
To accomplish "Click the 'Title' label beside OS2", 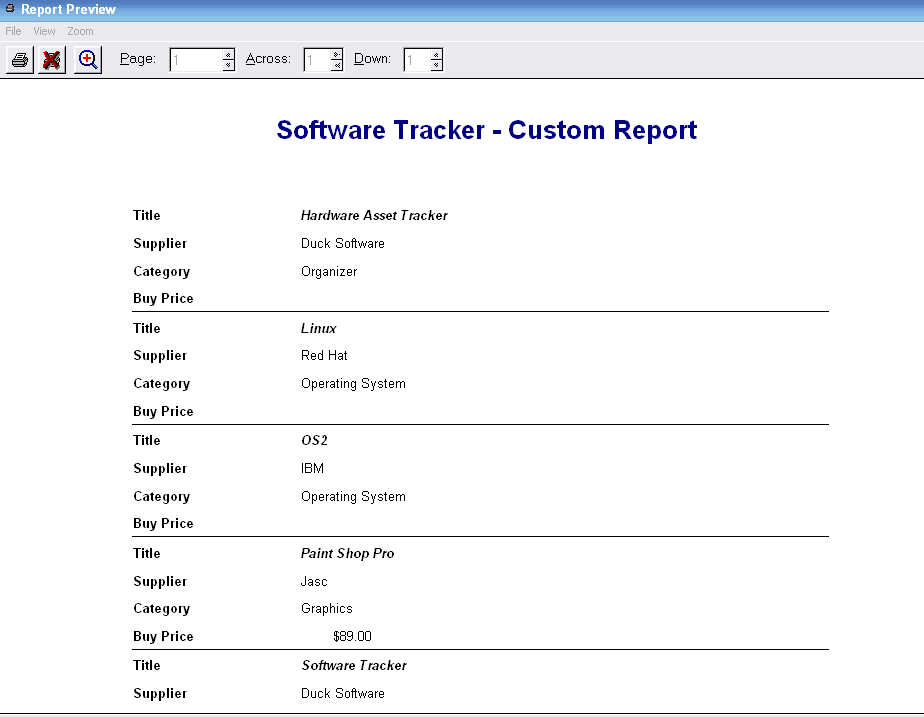I will 147,441.
